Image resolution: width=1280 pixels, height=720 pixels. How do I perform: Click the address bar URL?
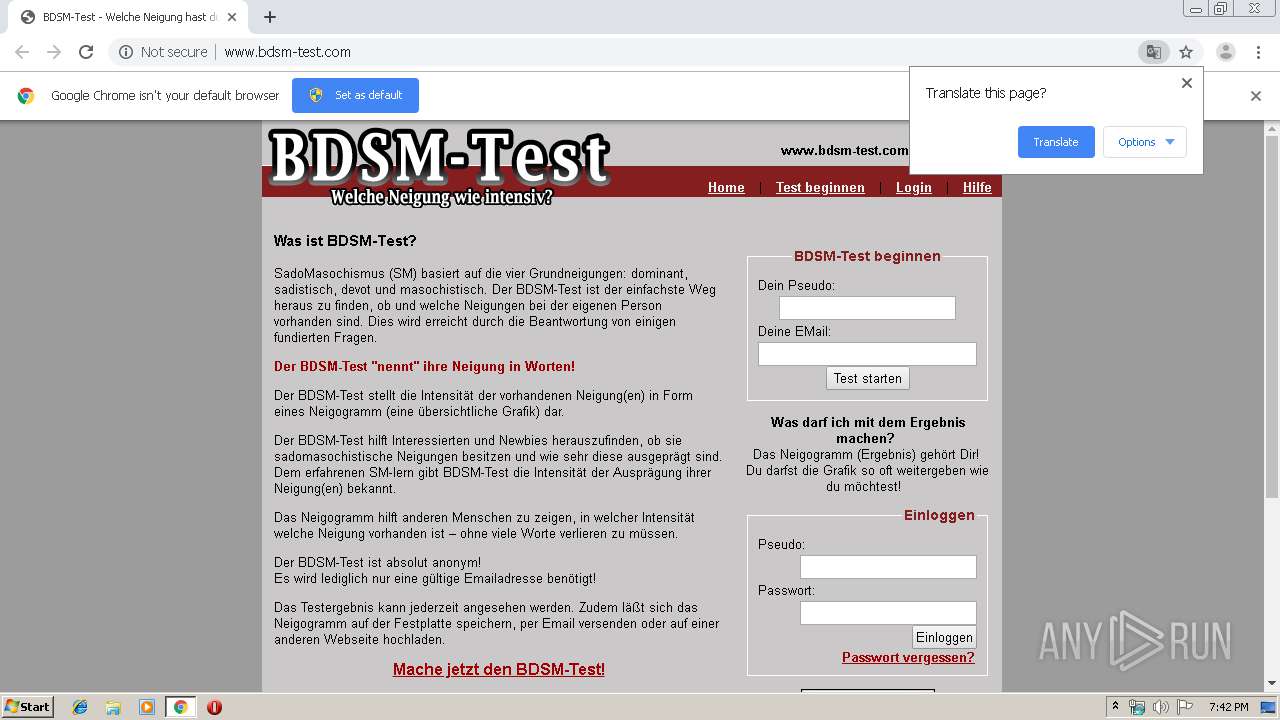point(287,52)
